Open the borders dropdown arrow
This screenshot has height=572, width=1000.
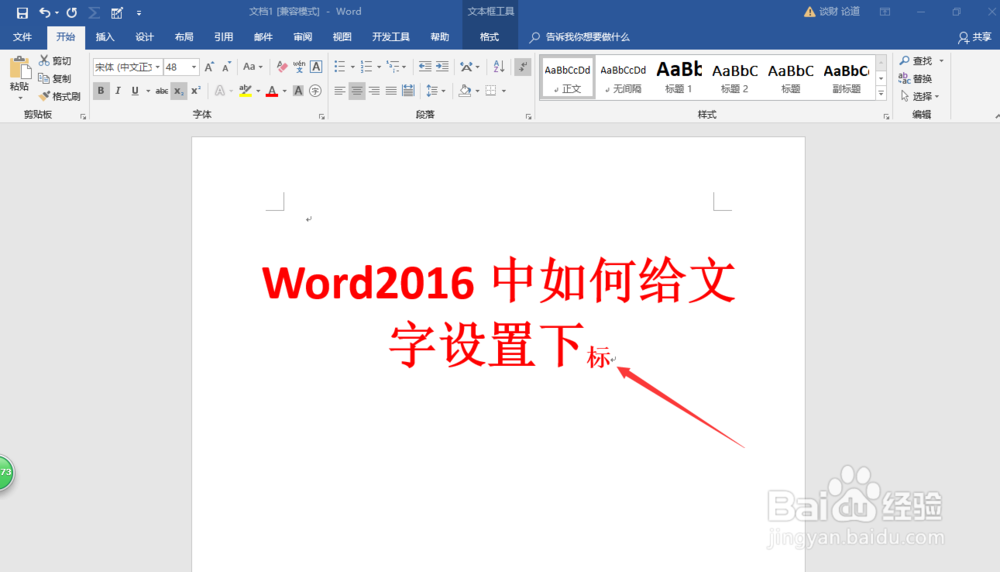click(x=504, y=91)
